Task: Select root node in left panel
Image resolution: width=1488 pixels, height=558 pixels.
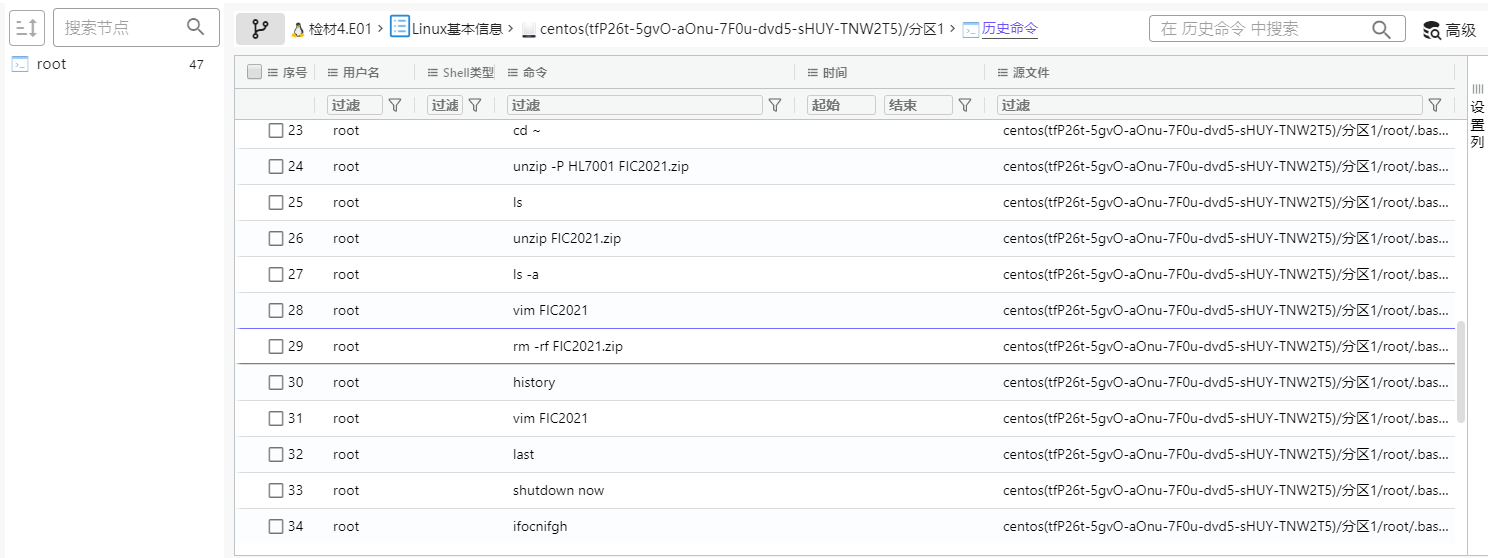Action: coord(51,64)
